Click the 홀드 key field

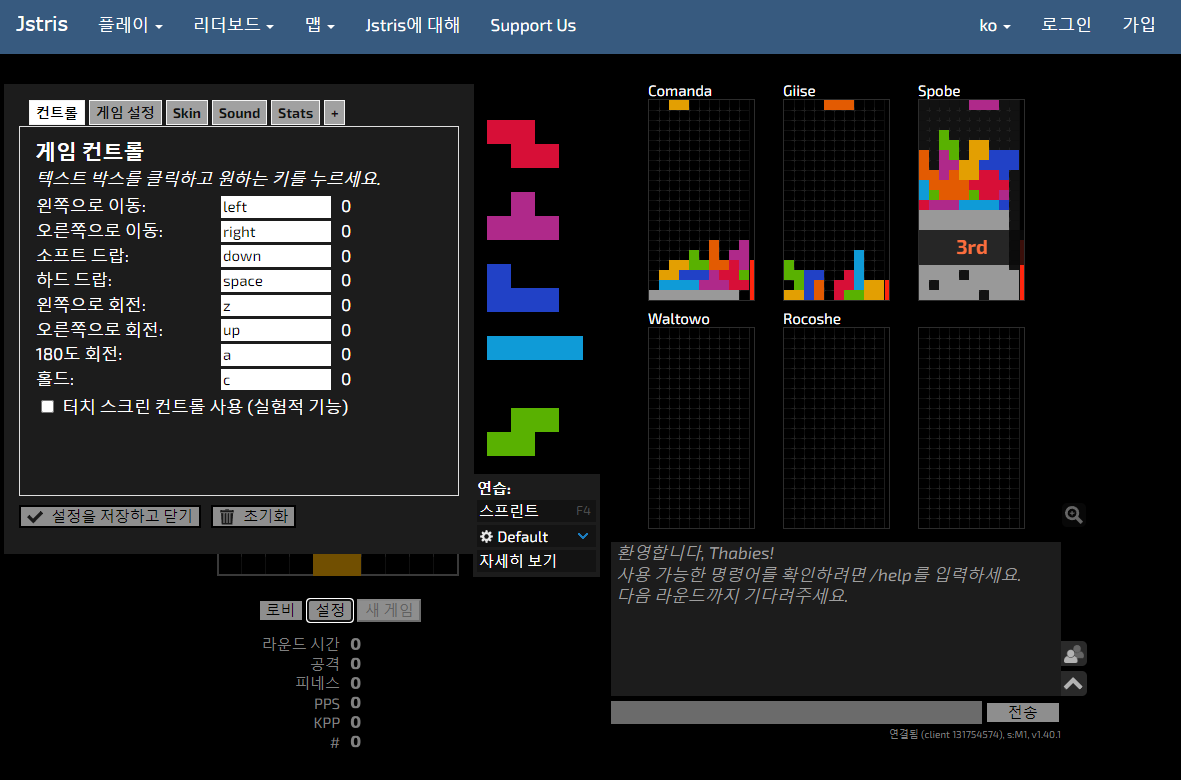[x=276, y=379]
